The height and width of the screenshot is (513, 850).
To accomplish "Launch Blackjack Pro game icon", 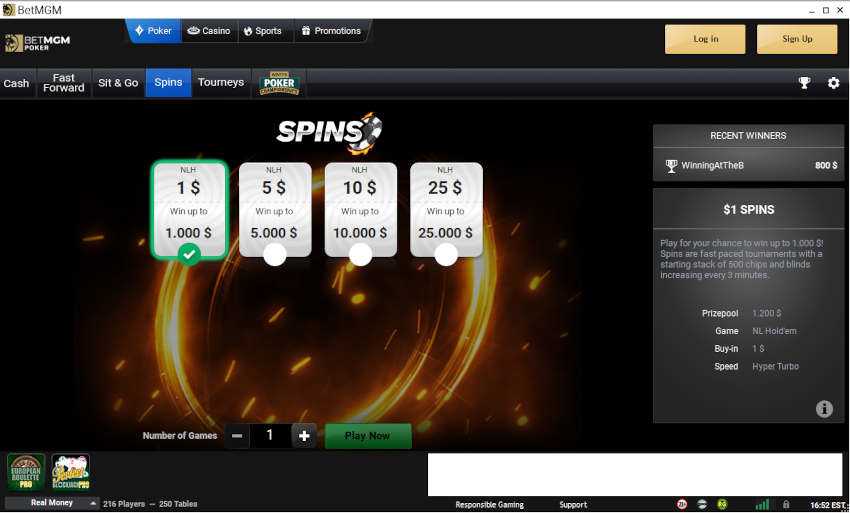I will click(70, 472).
